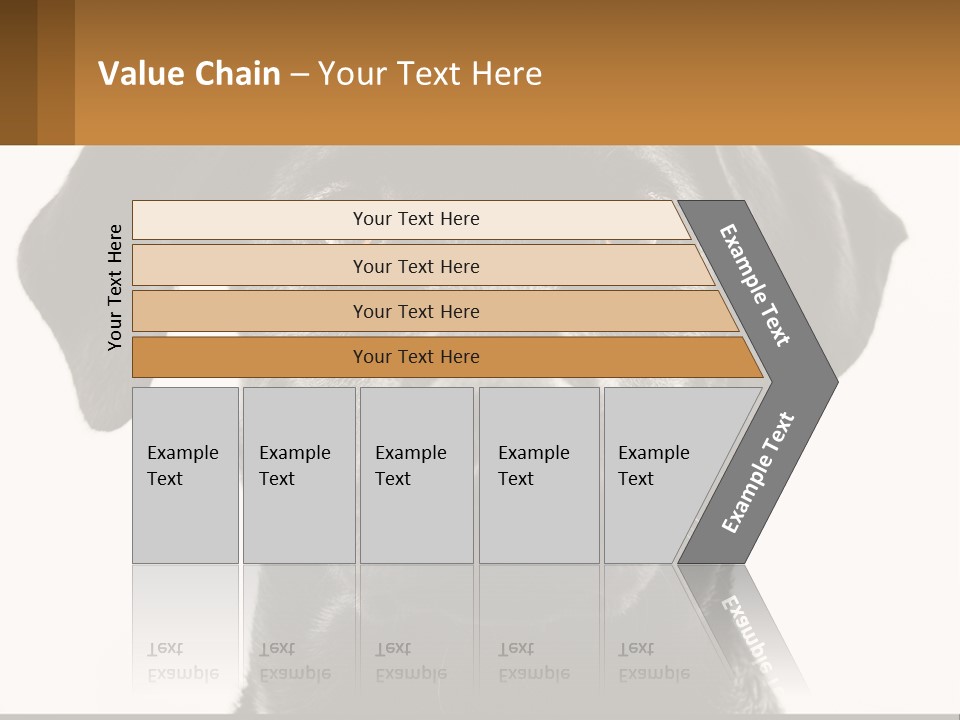Click the lighter brown stripe next to the dark one

56,72
